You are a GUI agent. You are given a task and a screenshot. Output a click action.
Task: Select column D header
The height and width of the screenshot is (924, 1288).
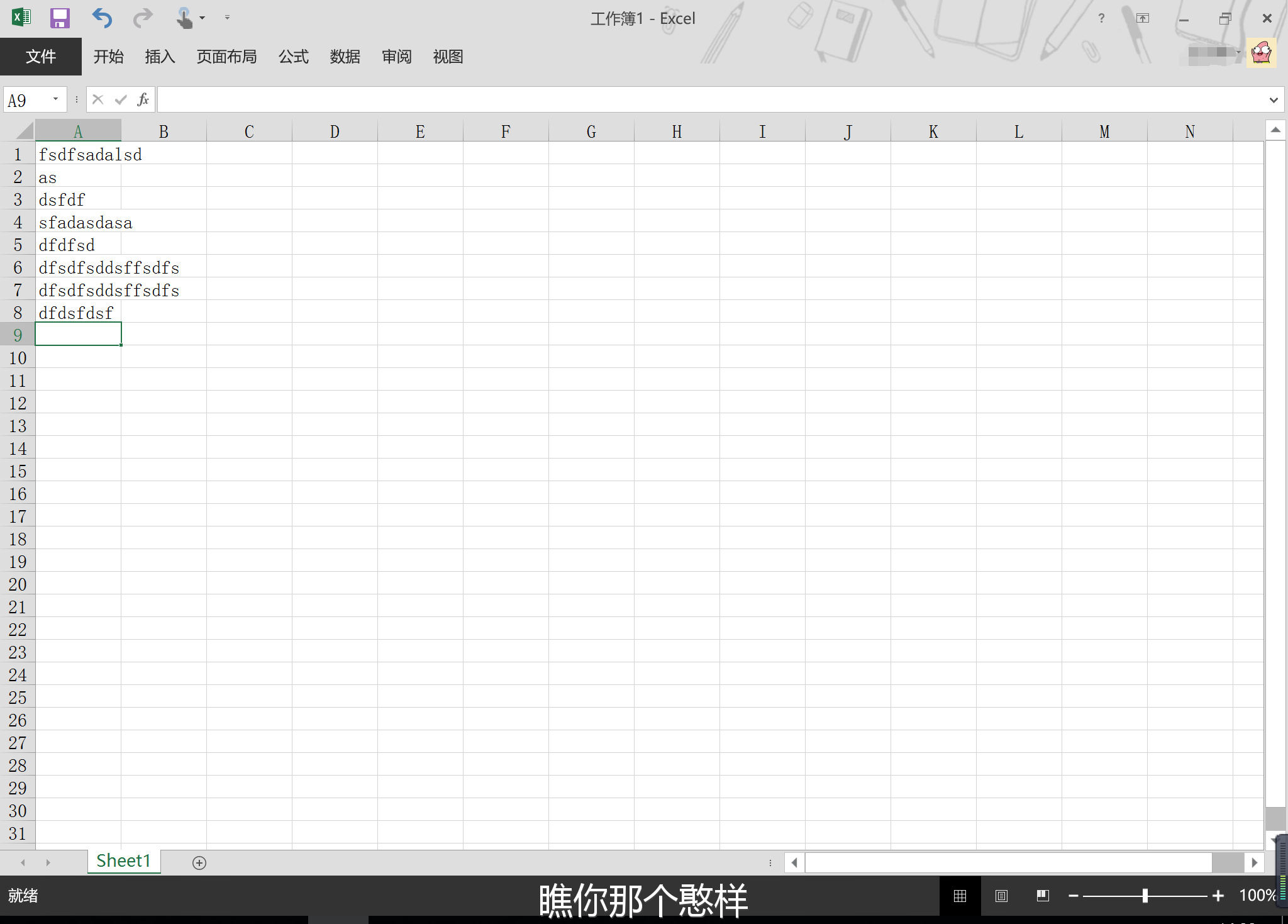click(335, 131)
